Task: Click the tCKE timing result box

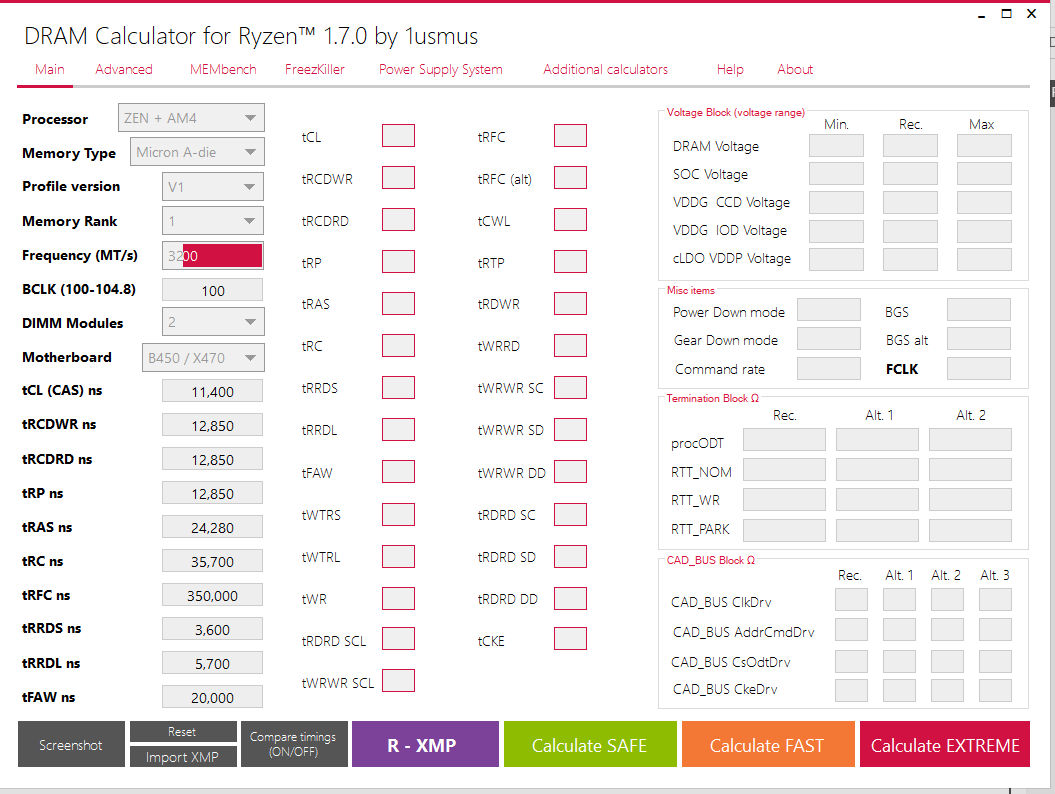Action: (571, 639)
